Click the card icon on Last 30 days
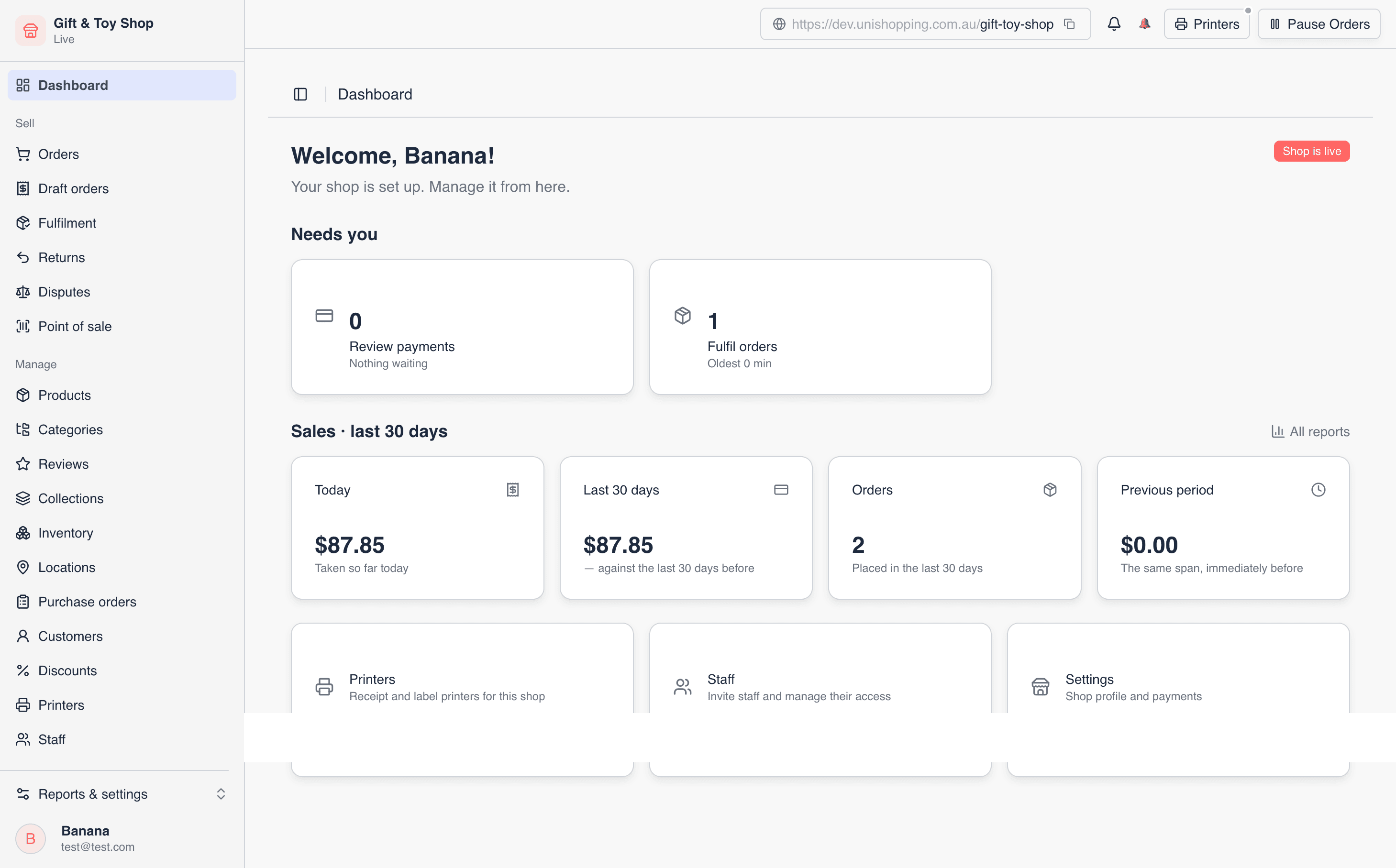Image resolution: width=1396 pixels, height=868 pixels. pyautogui.click(x=781, y=490)
